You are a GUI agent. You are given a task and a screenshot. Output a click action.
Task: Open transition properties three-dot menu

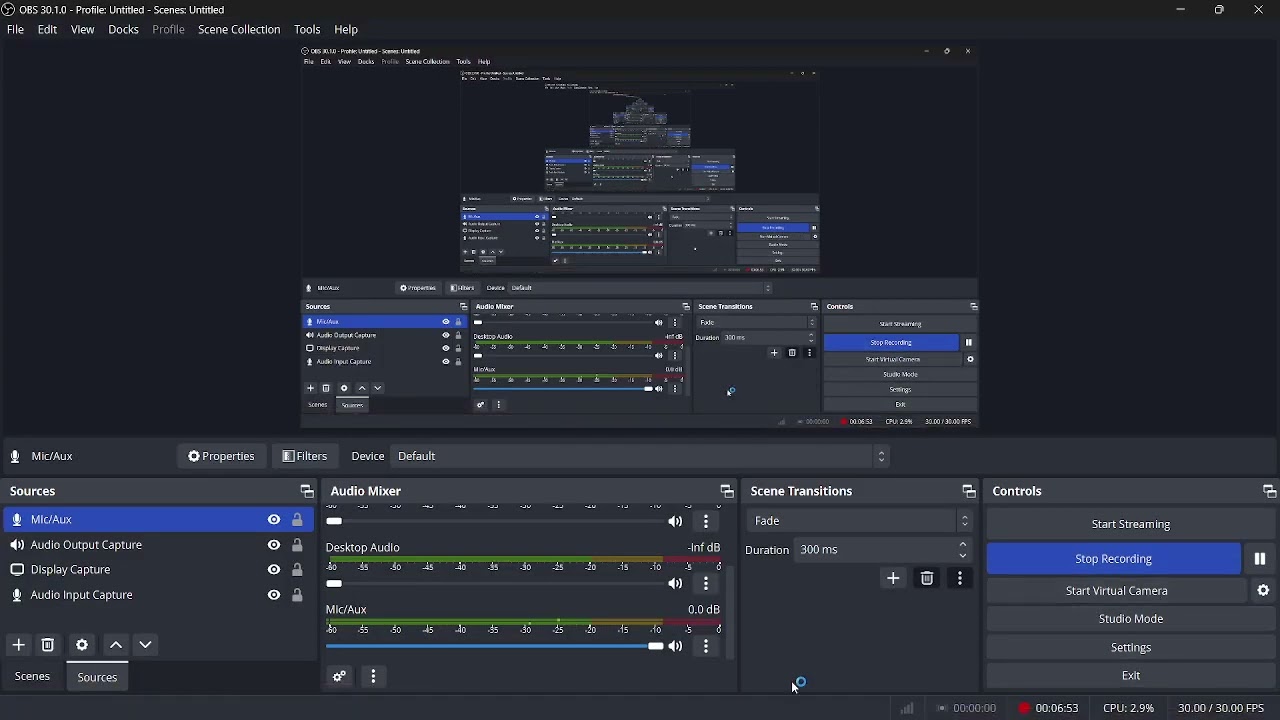(x=961, y=580)
